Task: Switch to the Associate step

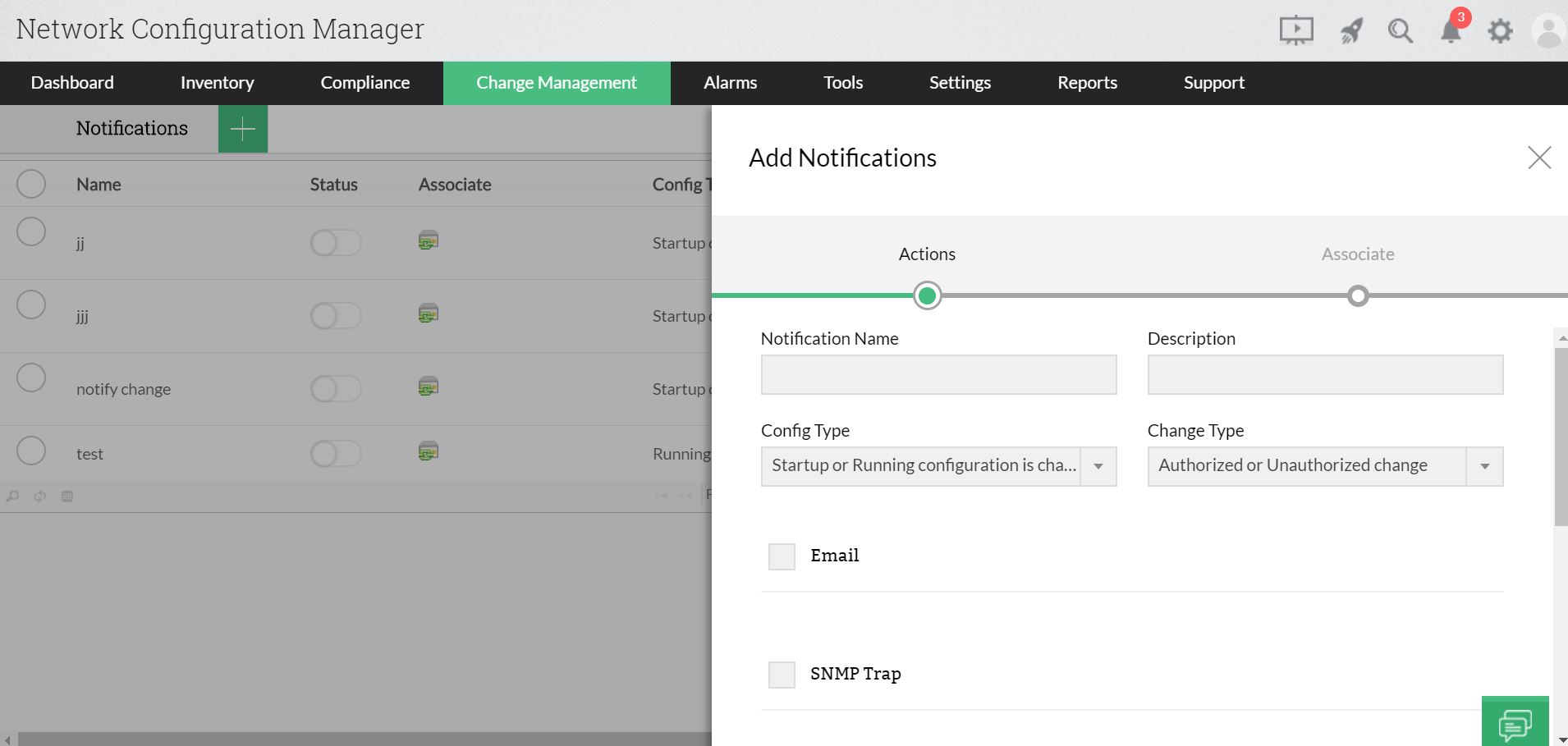Action: coord(1356,254)
